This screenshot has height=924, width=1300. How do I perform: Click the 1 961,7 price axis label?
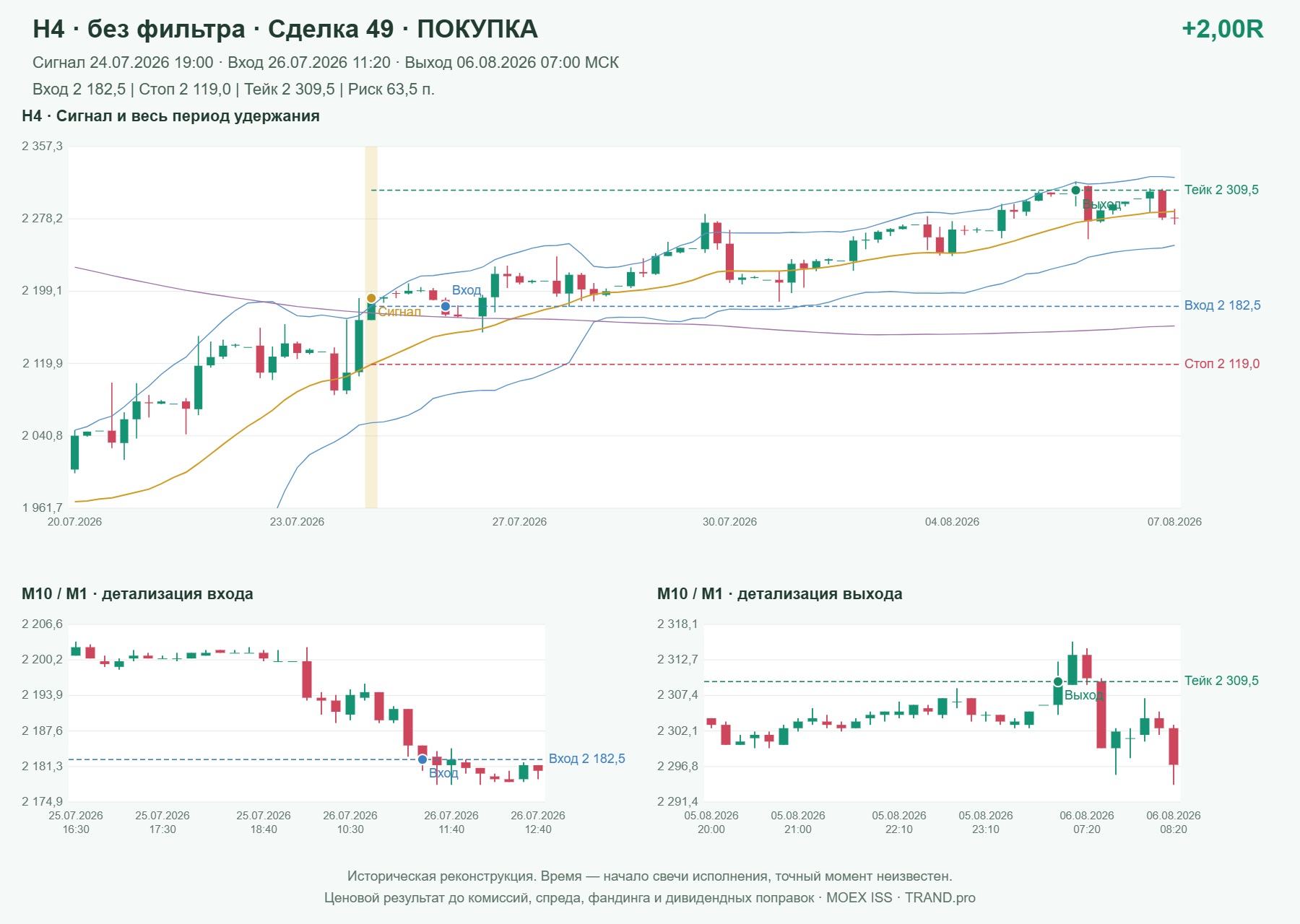point(43,508)
